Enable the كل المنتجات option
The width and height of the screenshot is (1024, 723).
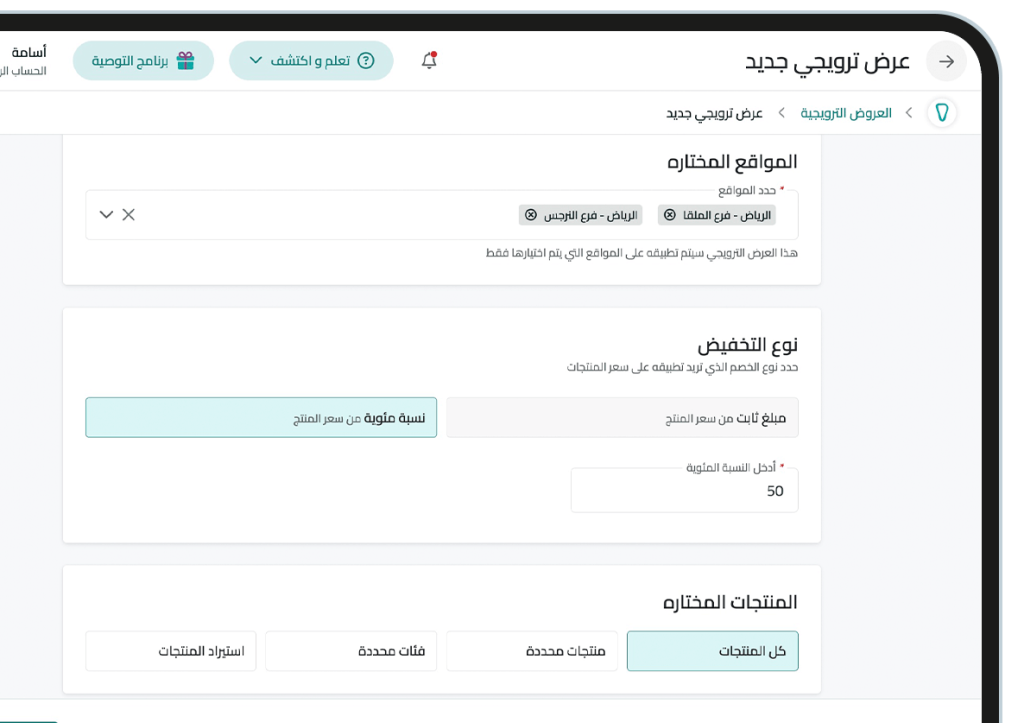click(x=712, y=650)
